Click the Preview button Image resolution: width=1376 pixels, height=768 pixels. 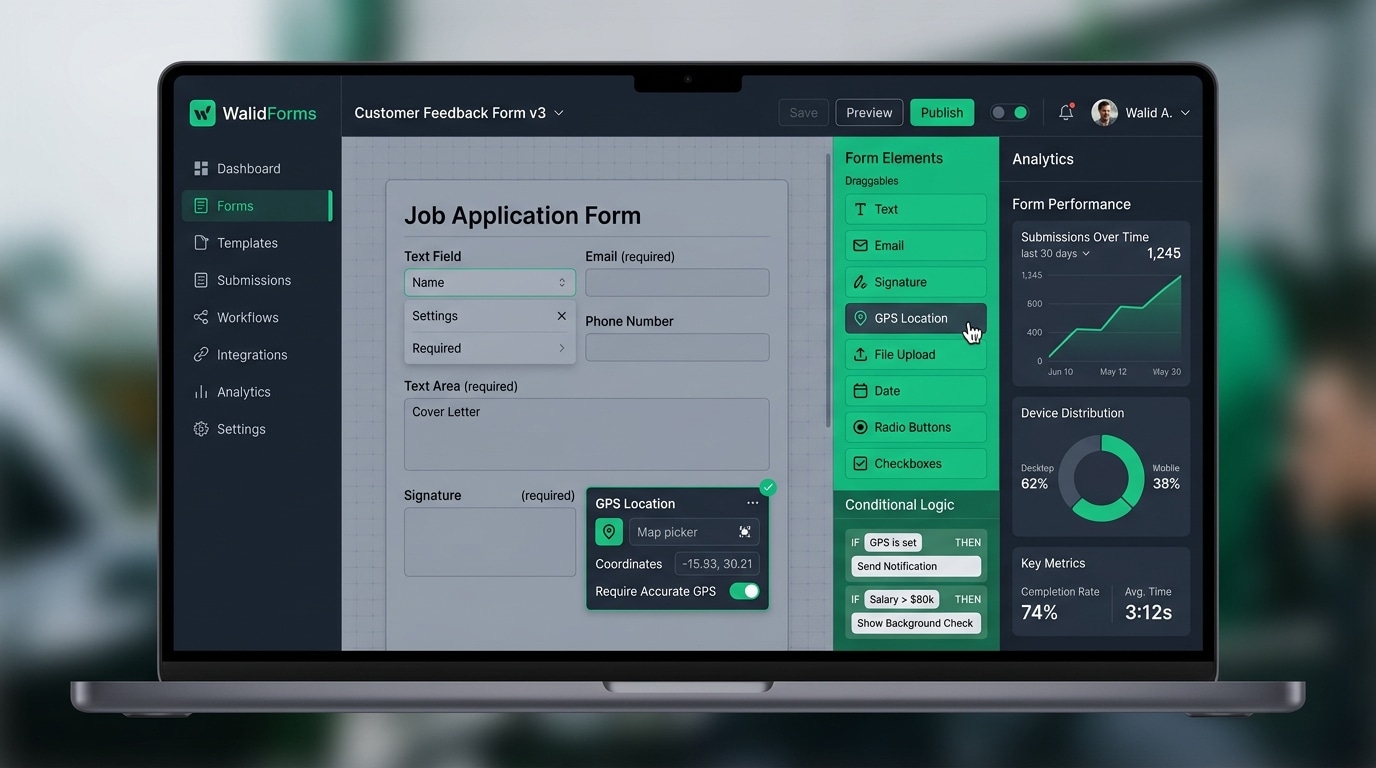[x=869, y=113]
